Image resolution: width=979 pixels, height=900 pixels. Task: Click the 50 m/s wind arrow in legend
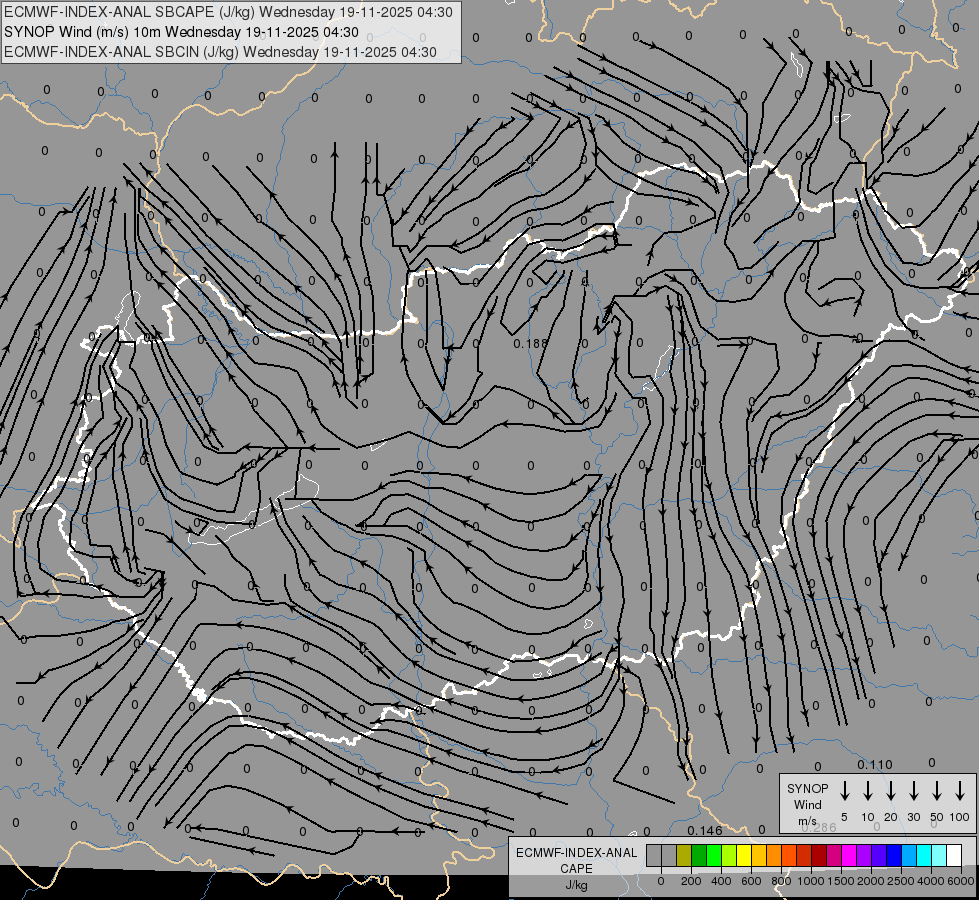pos(937,791)
